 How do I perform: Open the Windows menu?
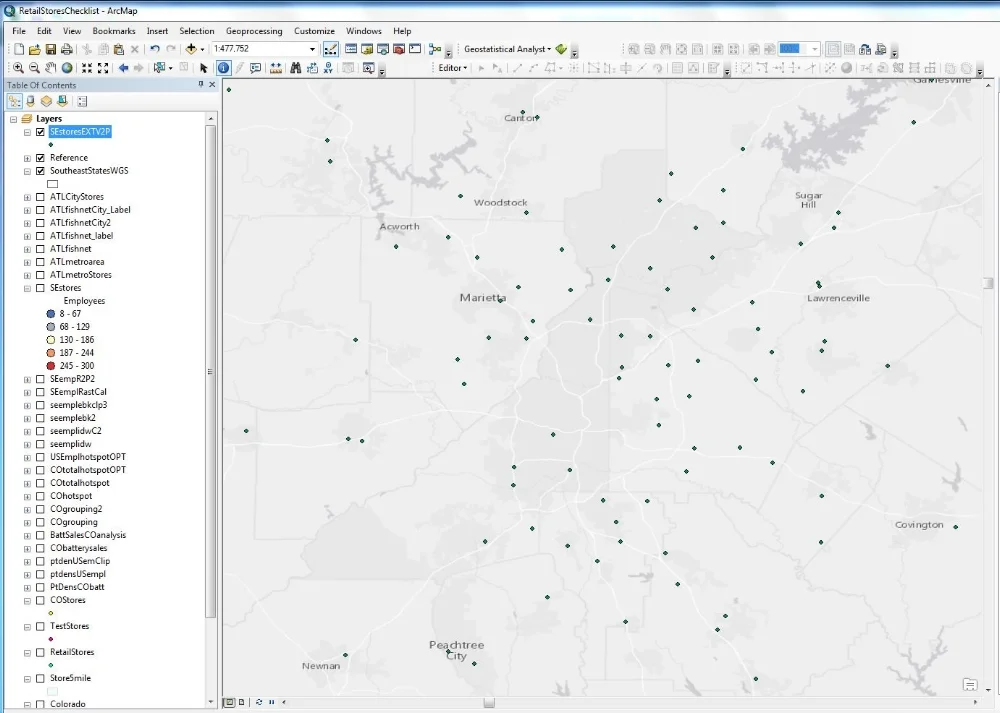click(x=364, y=31)
